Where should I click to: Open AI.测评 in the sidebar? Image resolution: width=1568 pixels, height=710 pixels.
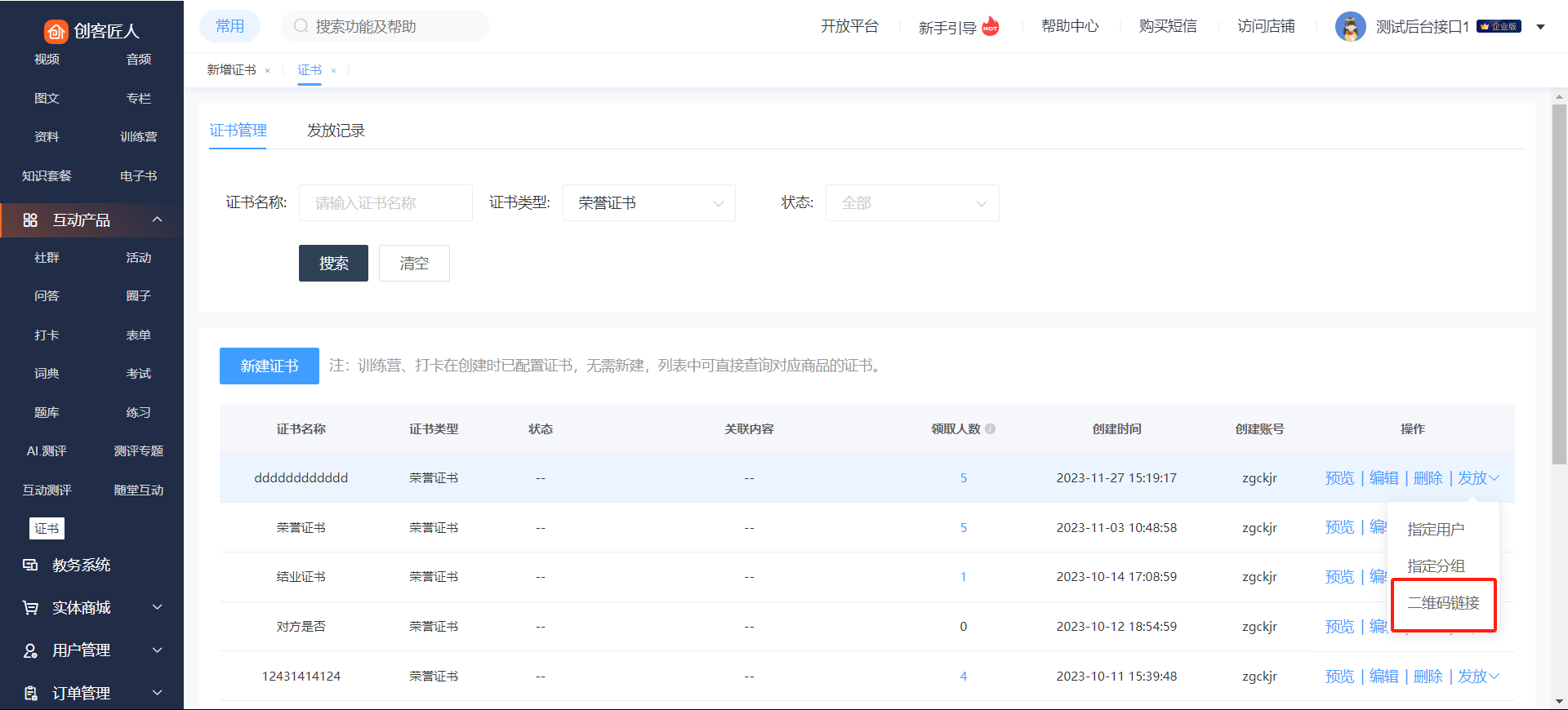[47, 451]
